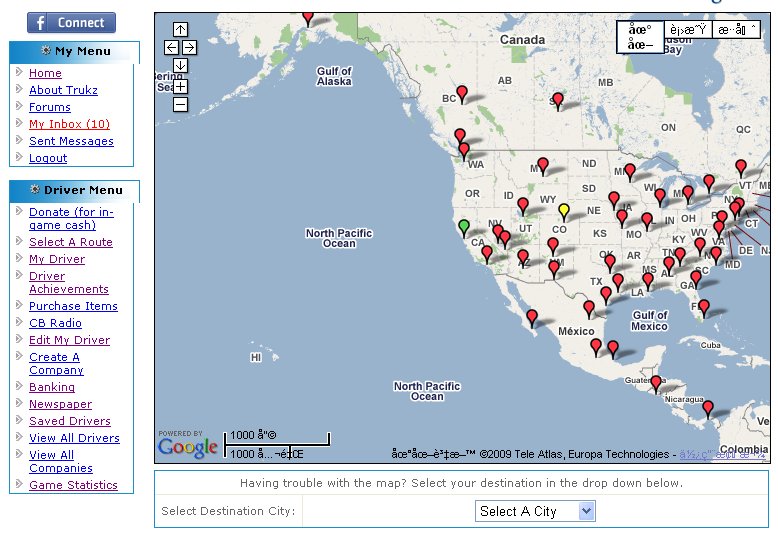Click the Facebook Connect button
Image resolution: width=778 pixels, height=542 pixels.
pyautogui.click(x=71, y=23)
